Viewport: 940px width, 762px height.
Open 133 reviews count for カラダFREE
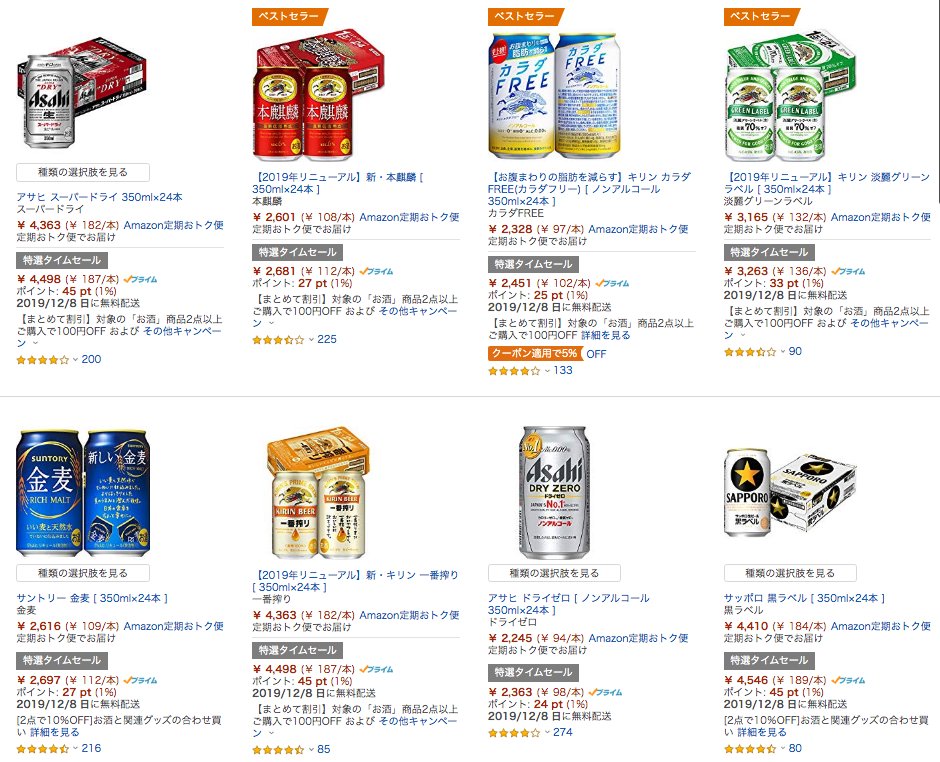pyautogui.click(x=563, y=371)
